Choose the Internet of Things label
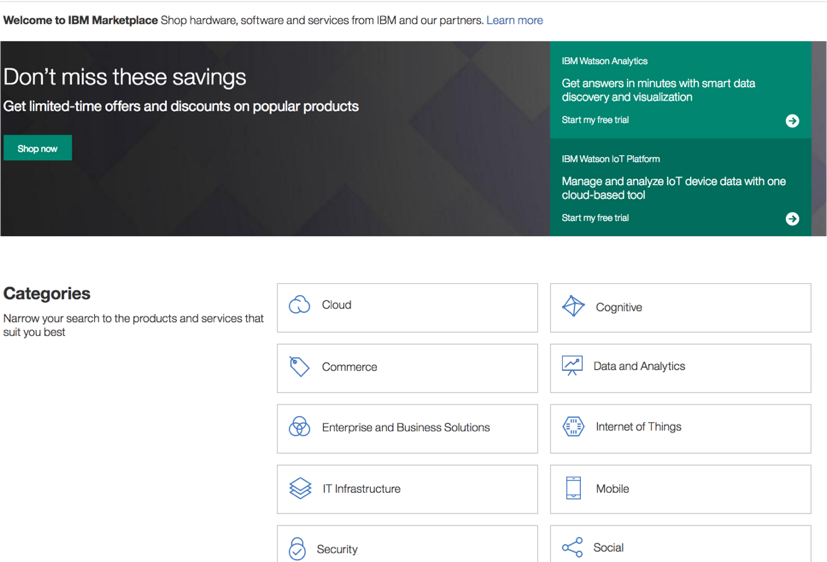The height and width of the screenshot is (562, 827). 638,427
